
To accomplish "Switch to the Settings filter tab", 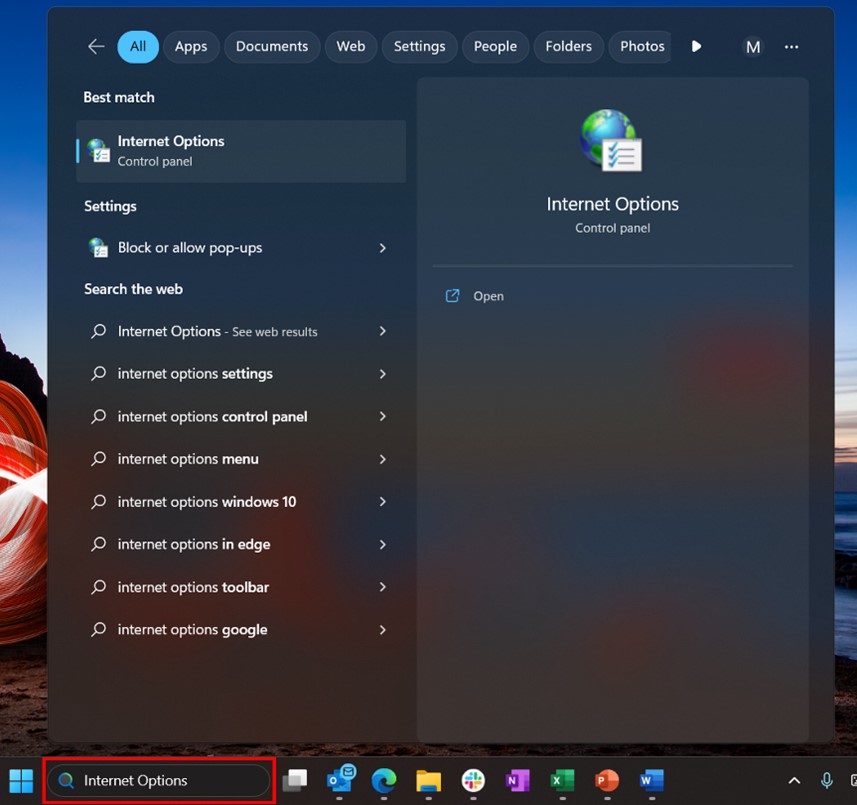I will click(x=420, y=46).
